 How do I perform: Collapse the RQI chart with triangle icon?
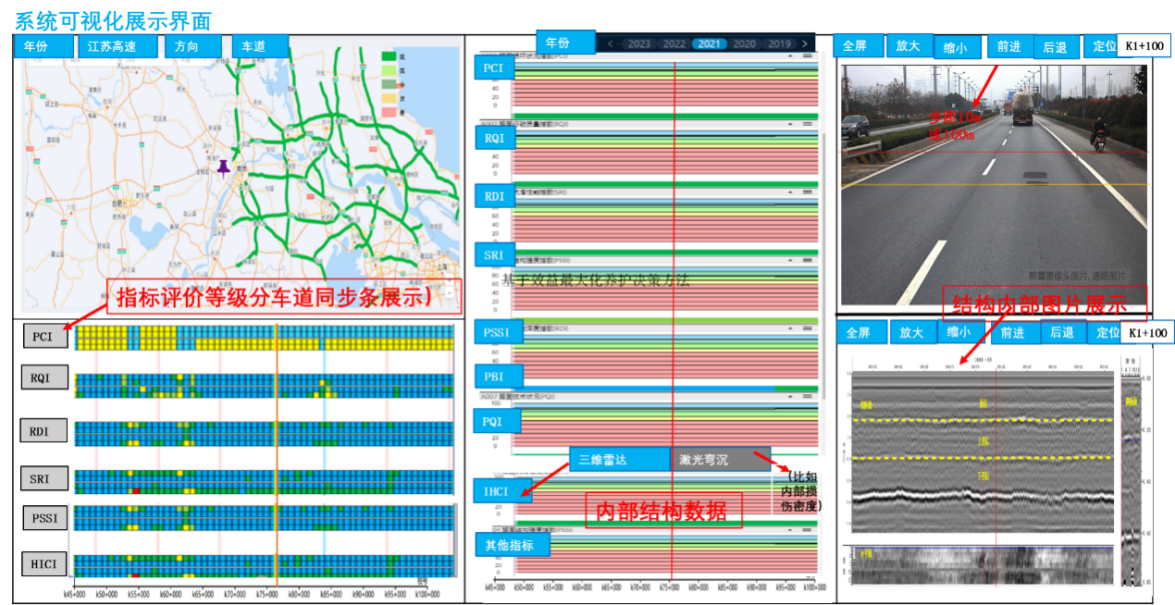pyautogui.click(x=789, y=123)
